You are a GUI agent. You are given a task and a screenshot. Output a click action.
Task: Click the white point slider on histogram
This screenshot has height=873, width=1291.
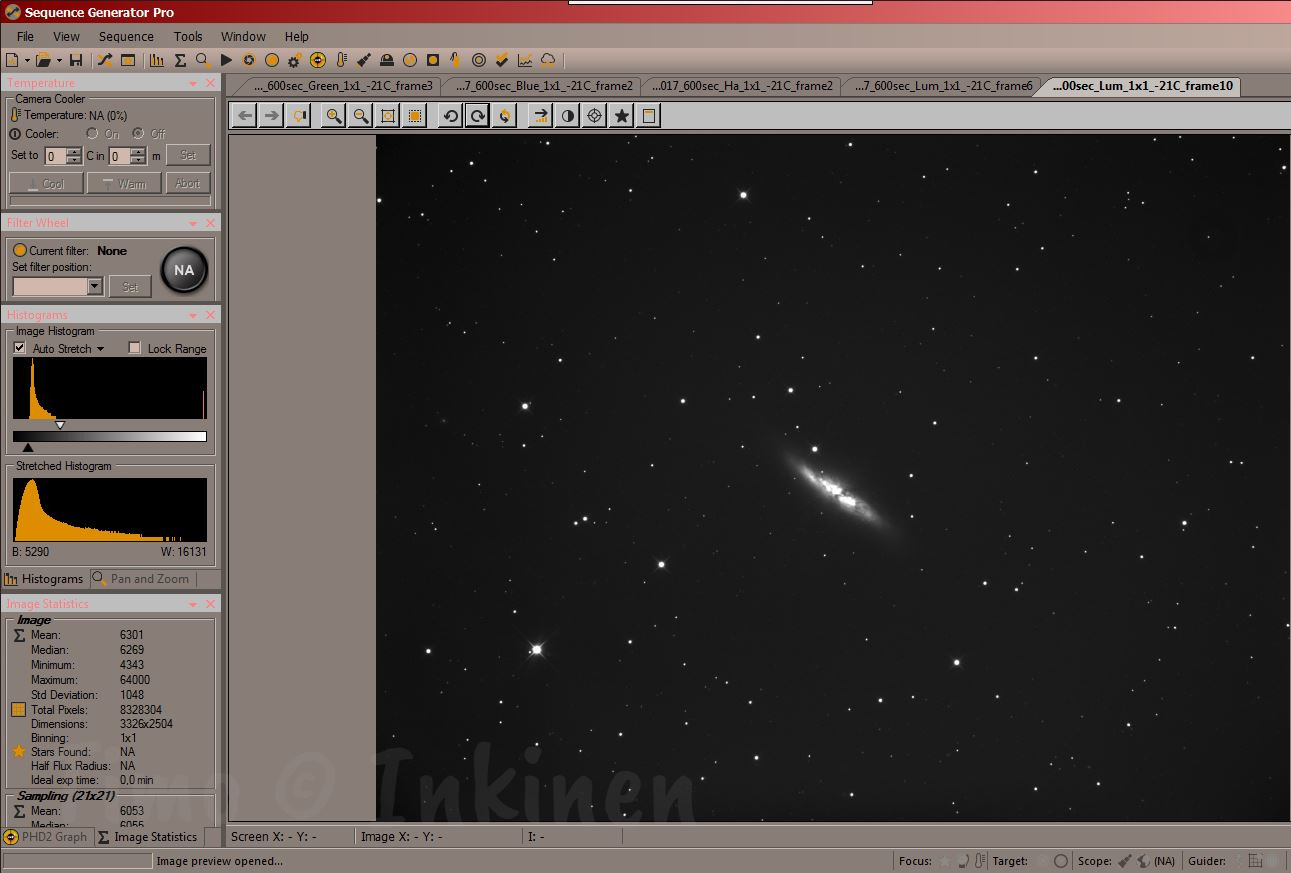pyautogui.click(x=60, y=425)
